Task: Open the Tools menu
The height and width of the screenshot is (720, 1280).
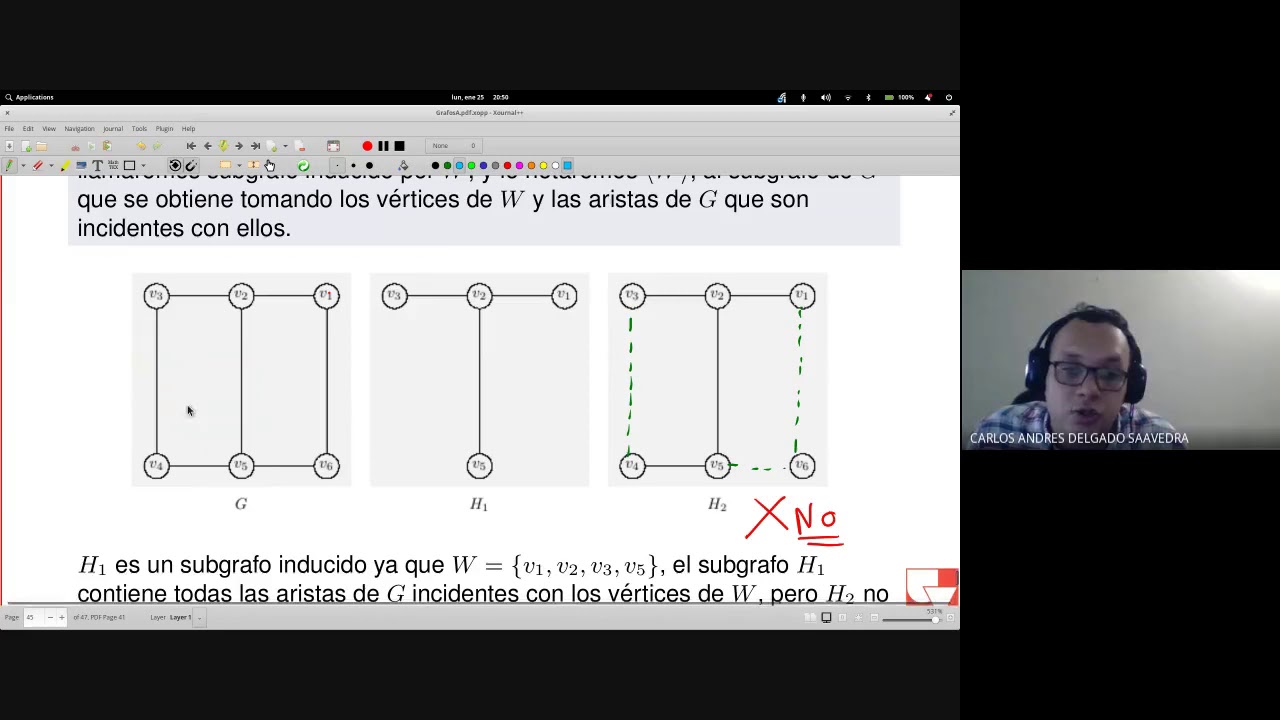Action: 139,128
